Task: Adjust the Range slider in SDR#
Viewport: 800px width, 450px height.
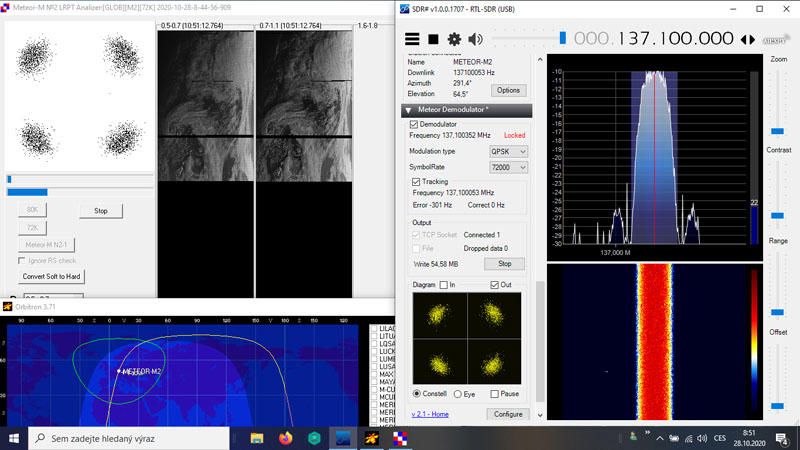Action: click(x=777, y=312)
